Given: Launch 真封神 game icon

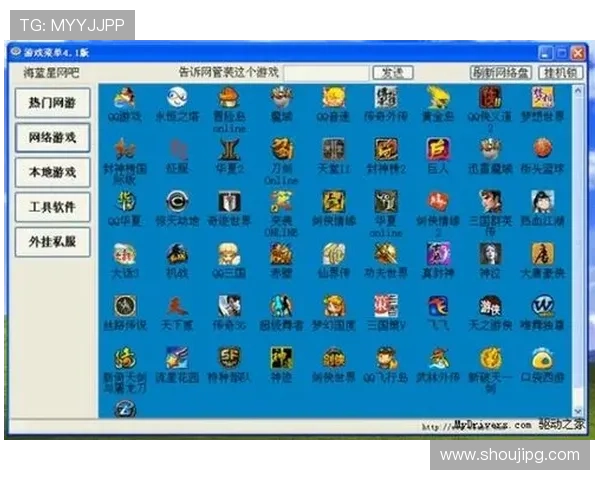Looking at the screenshot, I should click(438, 254).
